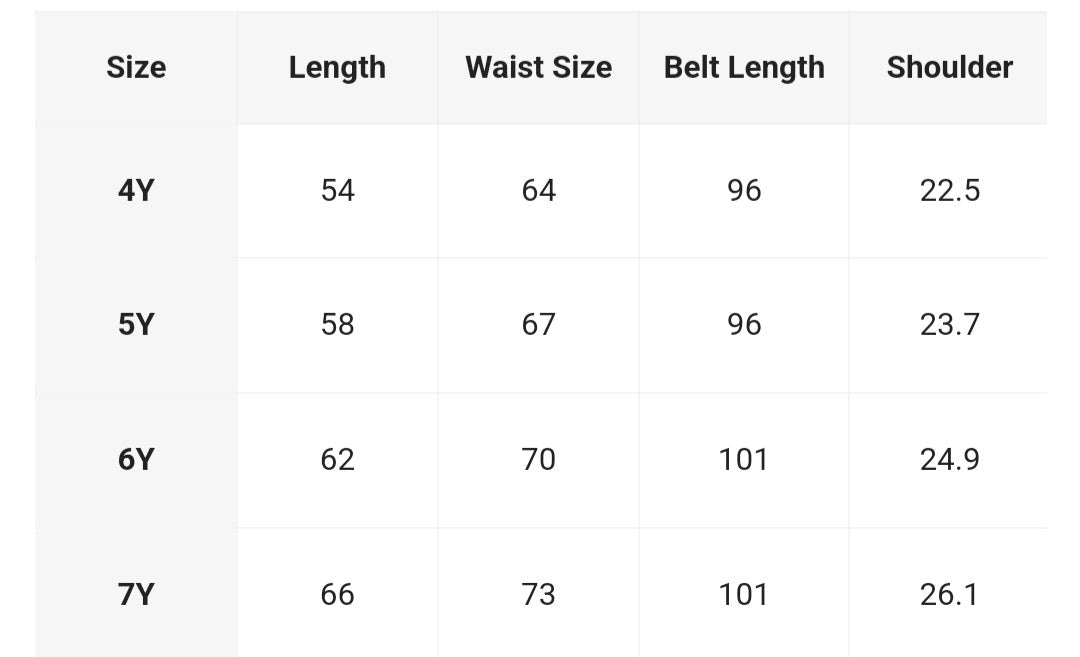Screen dimensions: 1080x657
Task: Select the 4Y size row label
Action: pyautogui.click(x=136, y=190)
